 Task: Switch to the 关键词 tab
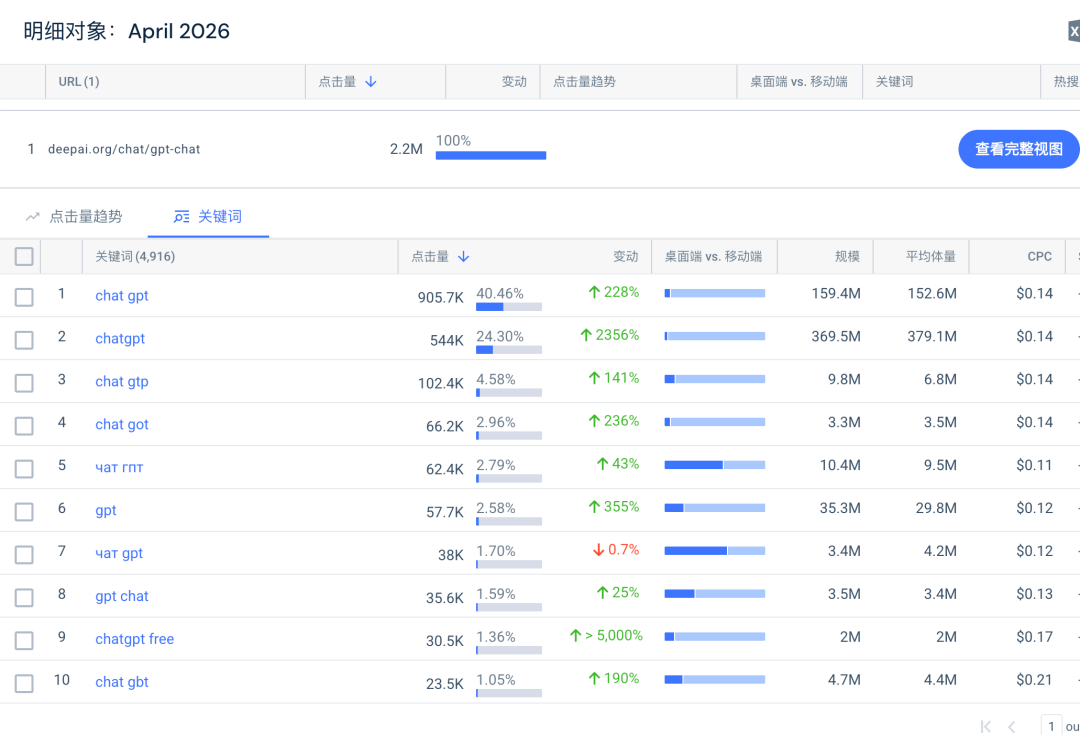[x=208, y=217]
